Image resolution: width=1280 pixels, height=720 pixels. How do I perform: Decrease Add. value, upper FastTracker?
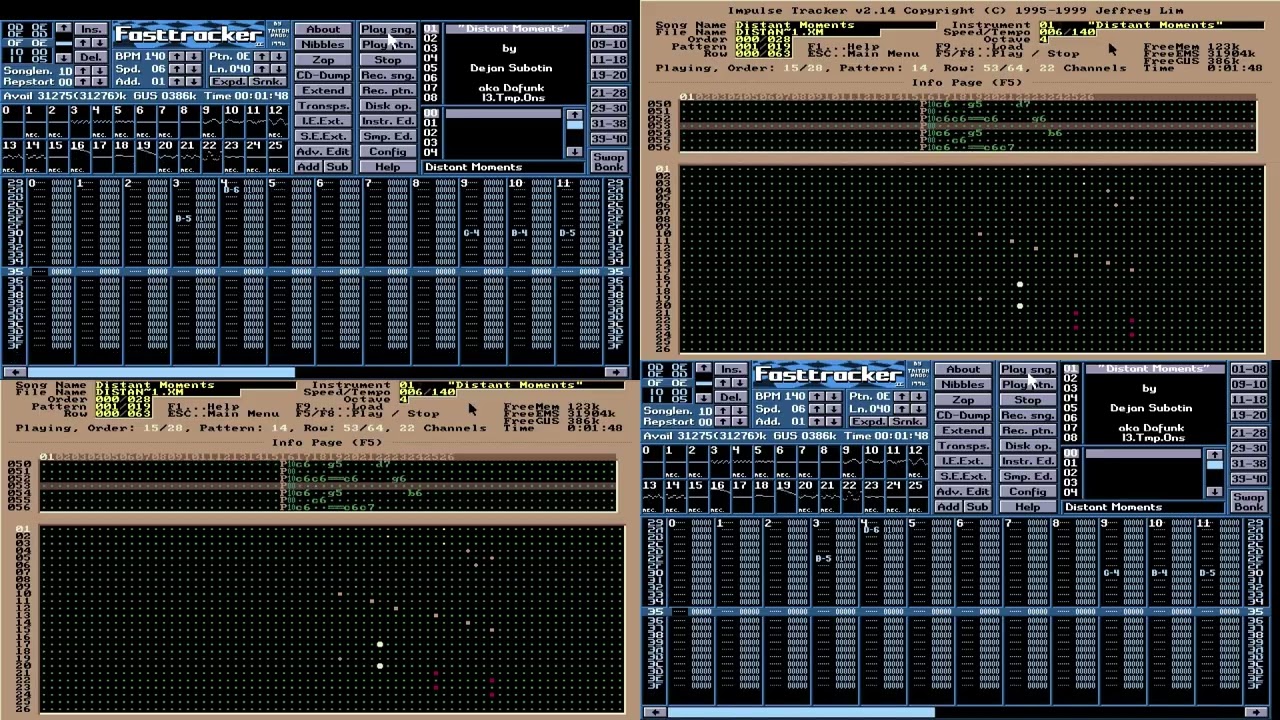(x=194, y=81)
